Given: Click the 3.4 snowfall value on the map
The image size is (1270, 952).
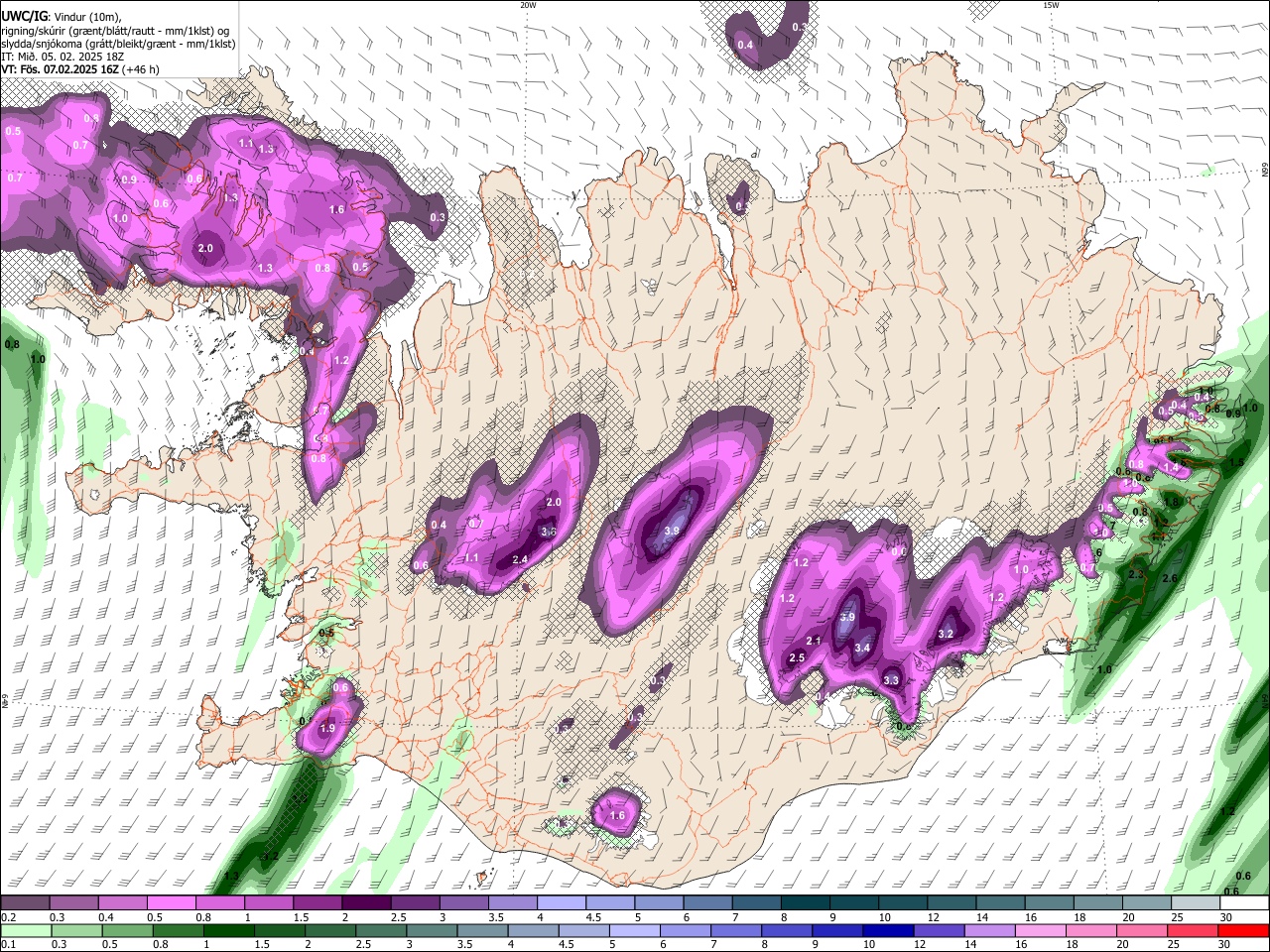Looking at the screenshot, I should pos(862,649).
